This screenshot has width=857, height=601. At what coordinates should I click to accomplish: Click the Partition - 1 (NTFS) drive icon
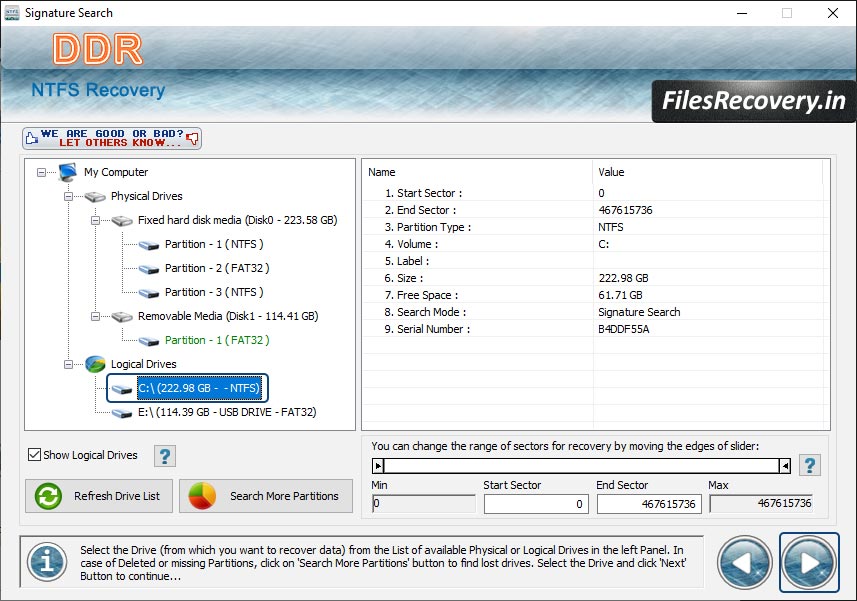[149, 245]
